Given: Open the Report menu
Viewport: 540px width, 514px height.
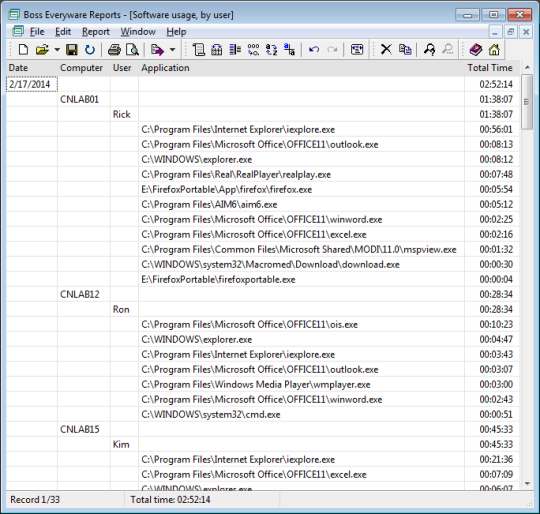Looking at the screenshot, I should coord(96,32).
